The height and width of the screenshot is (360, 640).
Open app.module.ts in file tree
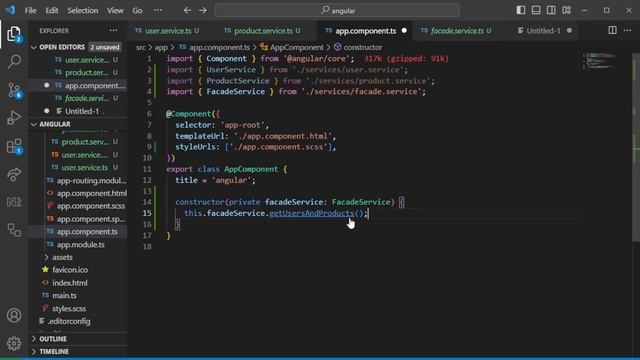point(80,244)
